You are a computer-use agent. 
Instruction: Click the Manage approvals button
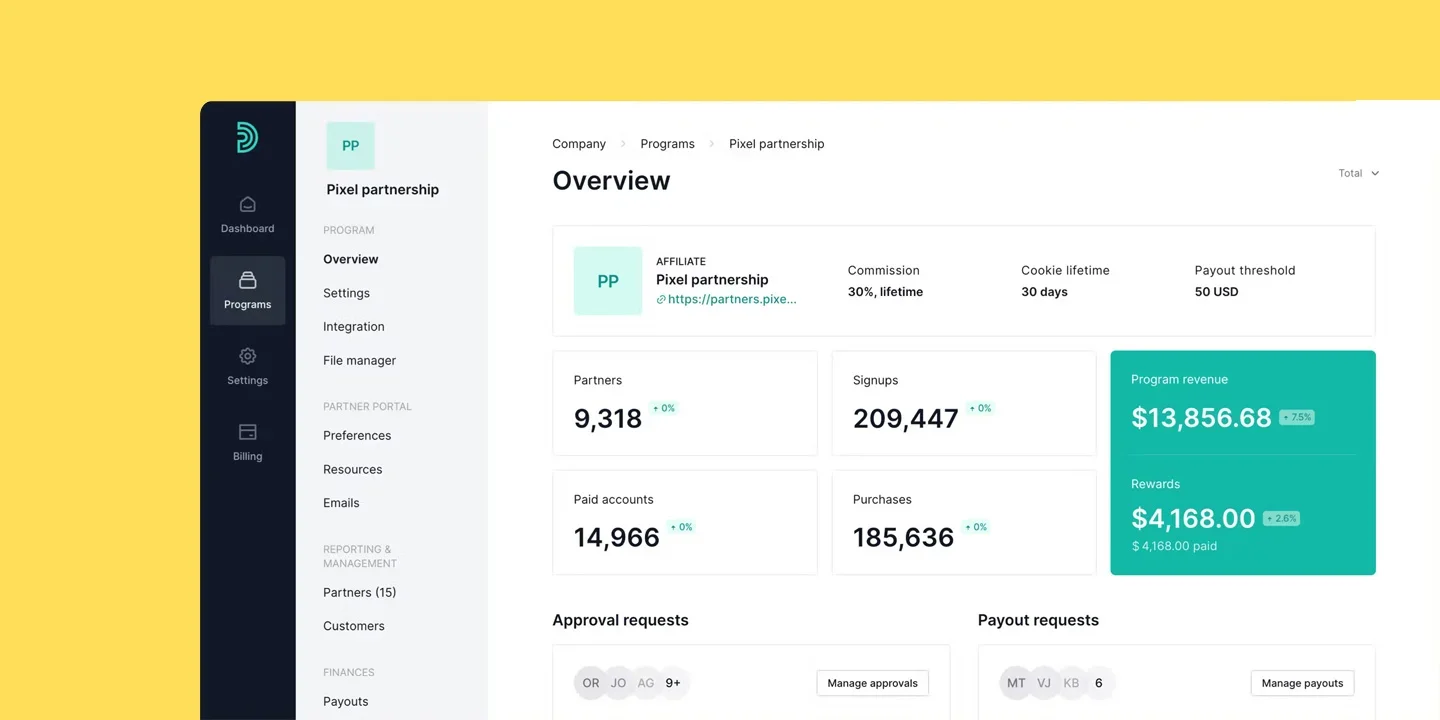pyautogui.click(x=872, y=683)
